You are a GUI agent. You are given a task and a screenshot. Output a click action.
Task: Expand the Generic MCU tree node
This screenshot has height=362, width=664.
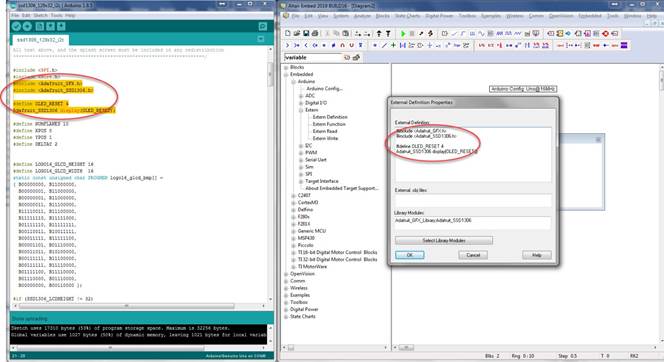pos(293,231)
